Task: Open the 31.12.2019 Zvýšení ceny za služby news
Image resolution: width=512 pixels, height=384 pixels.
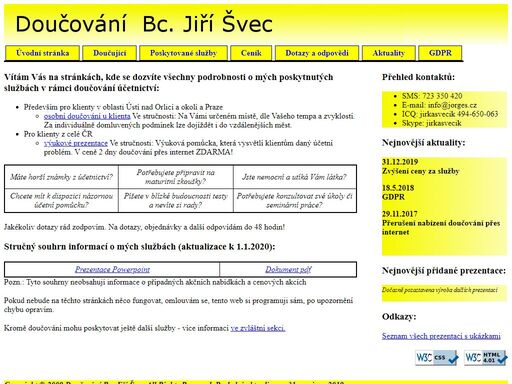Action: tap(421, 166)
